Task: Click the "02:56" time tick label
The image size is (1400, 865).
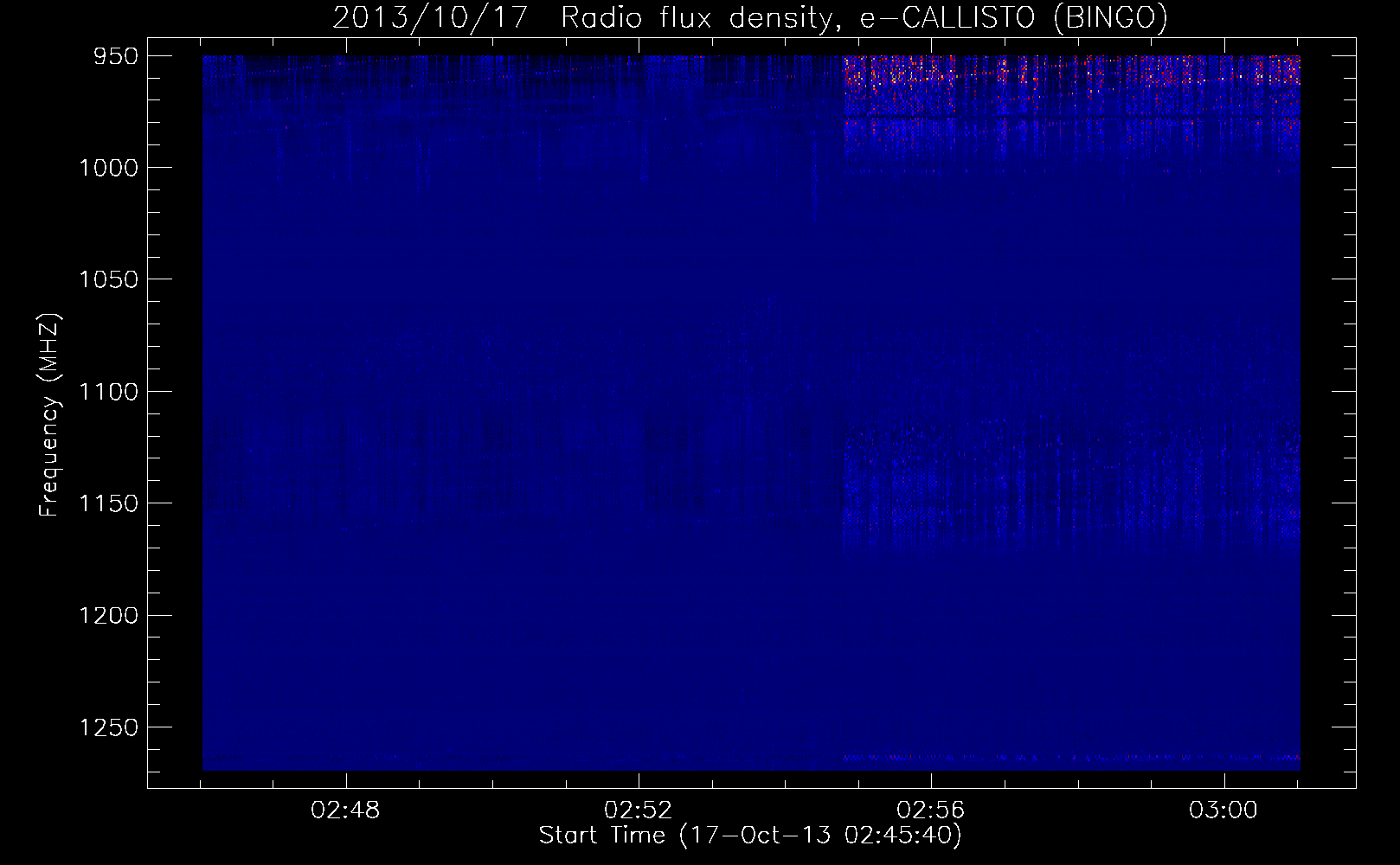Action: 931,811
